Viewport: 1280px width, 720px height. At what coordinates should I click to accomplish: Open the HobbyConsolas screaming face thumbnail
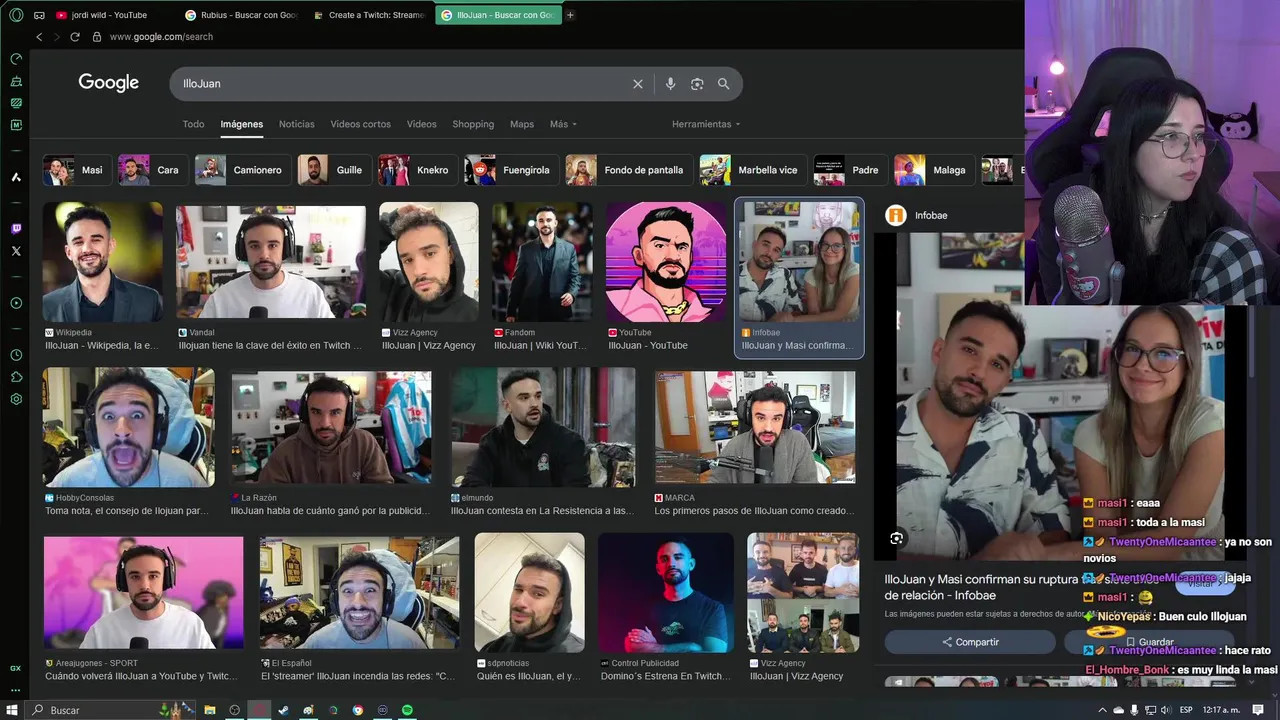128,427
